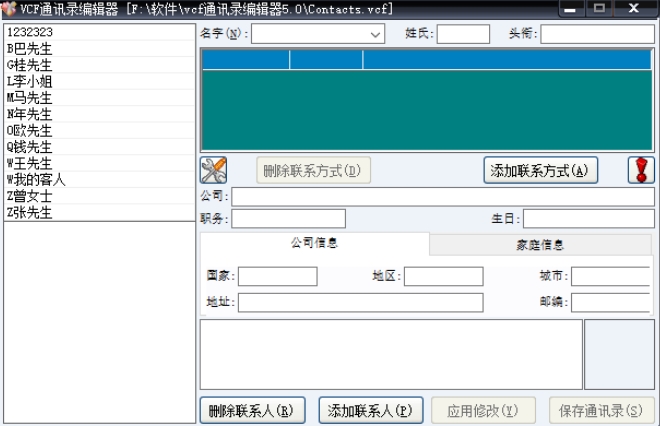Click the 添加联系方式(A) button
Screen dimensions: 660x426
pos(540,170)
